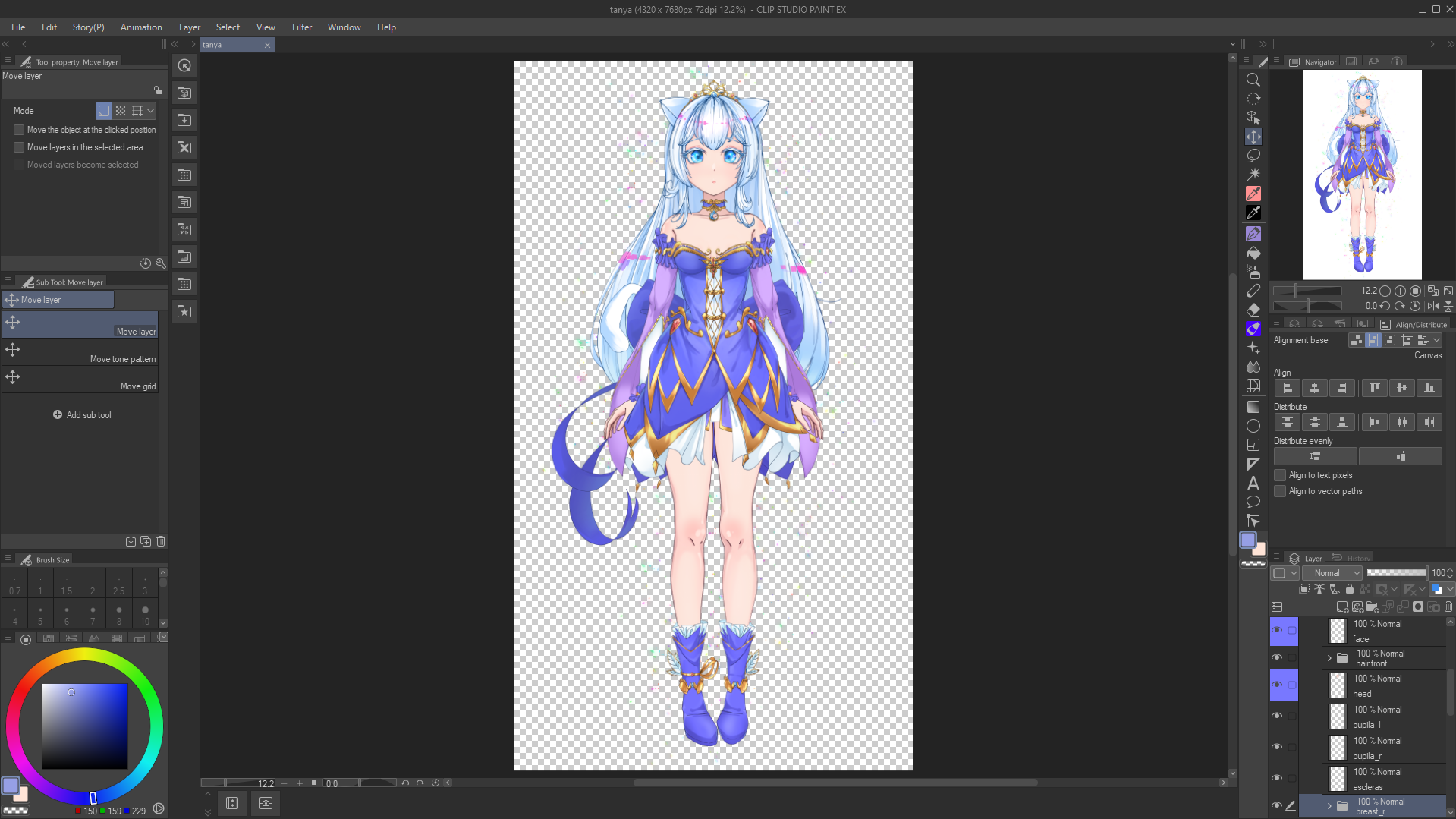Screen dimensions: 1456x819
Task: Click Add sub tool
Action: [x=82, y=415]
